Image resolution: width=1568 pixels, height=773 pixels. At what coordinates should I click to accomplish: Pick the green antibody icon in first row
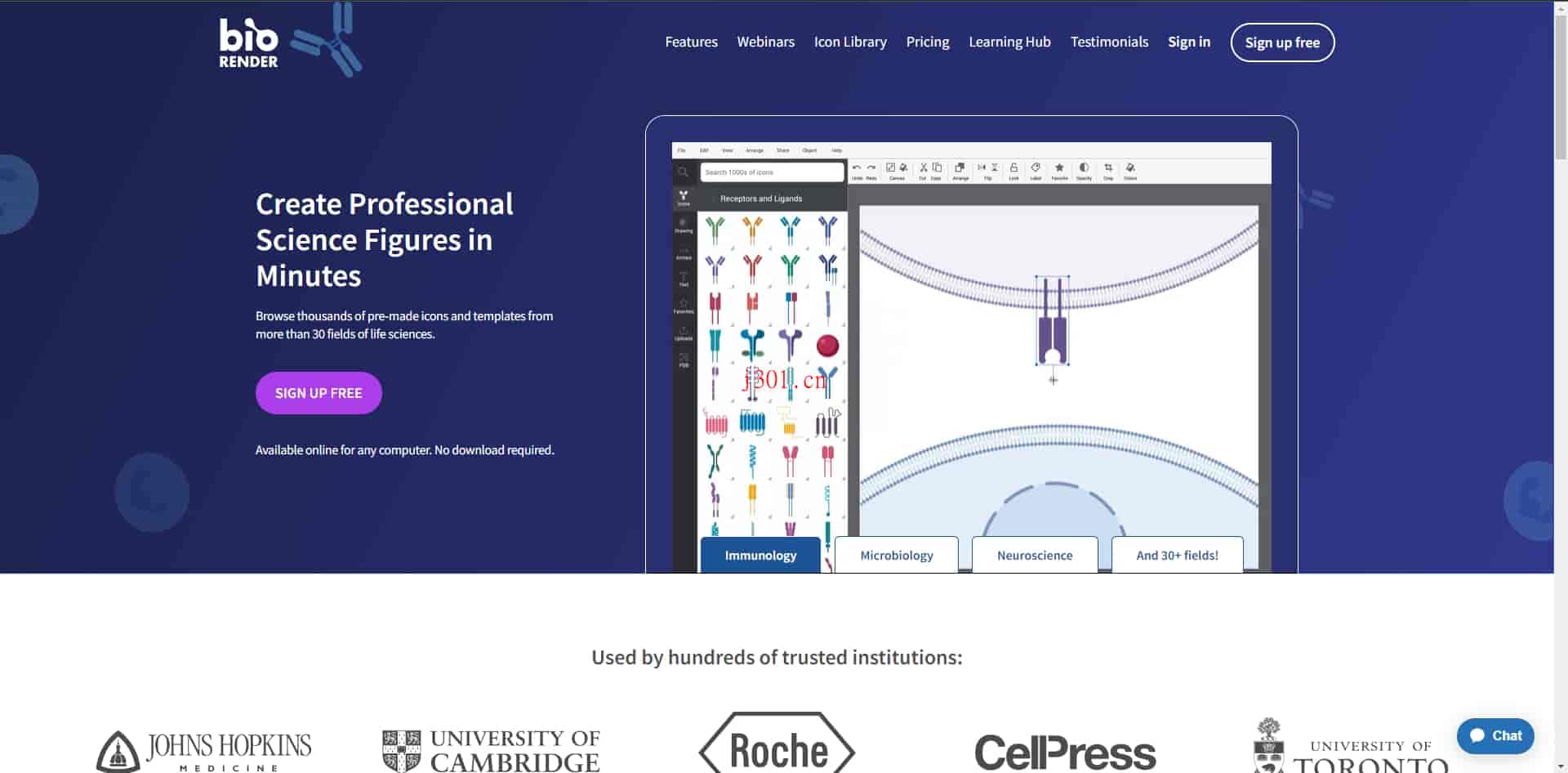pyautogui.click(x=715, y=230)
